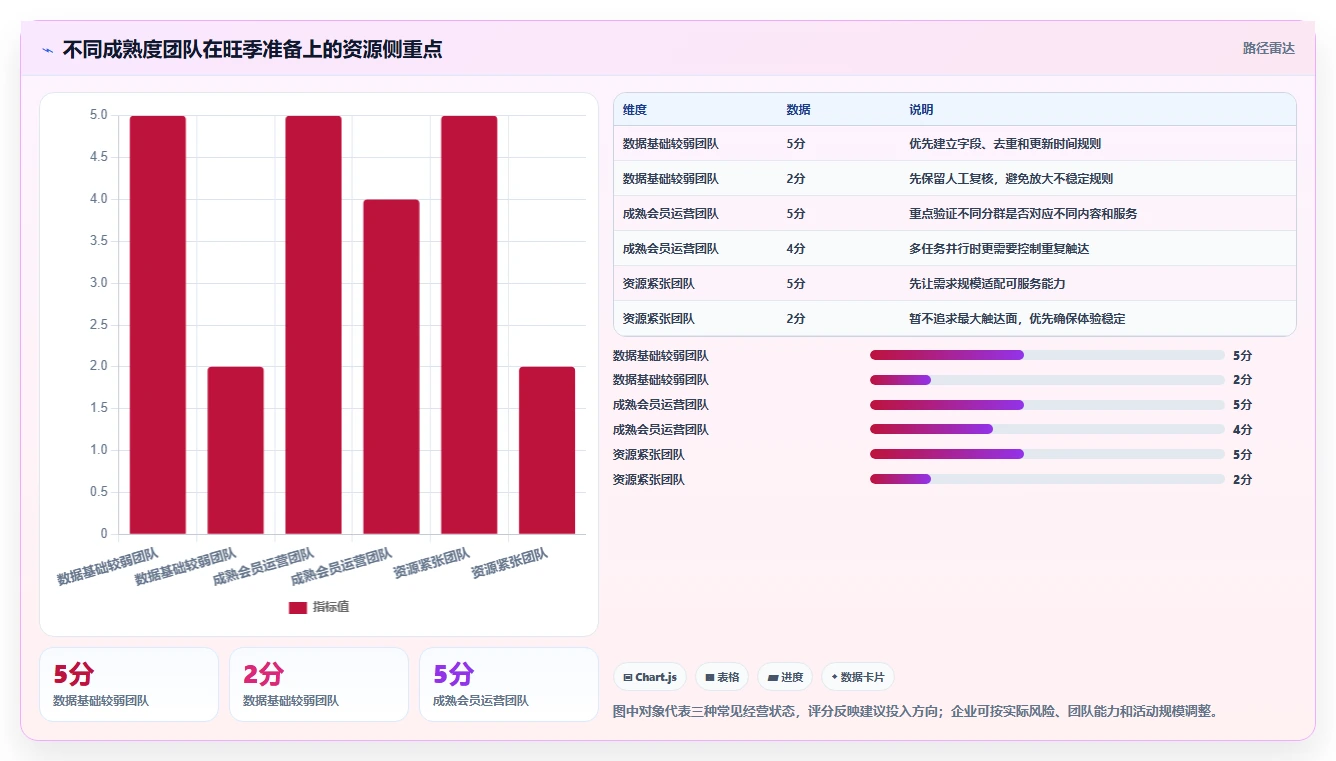Screen dimensions: 1336x761
Task: Open the 2分 数据基础较弱团队 summary card
Action: point(319,684)
